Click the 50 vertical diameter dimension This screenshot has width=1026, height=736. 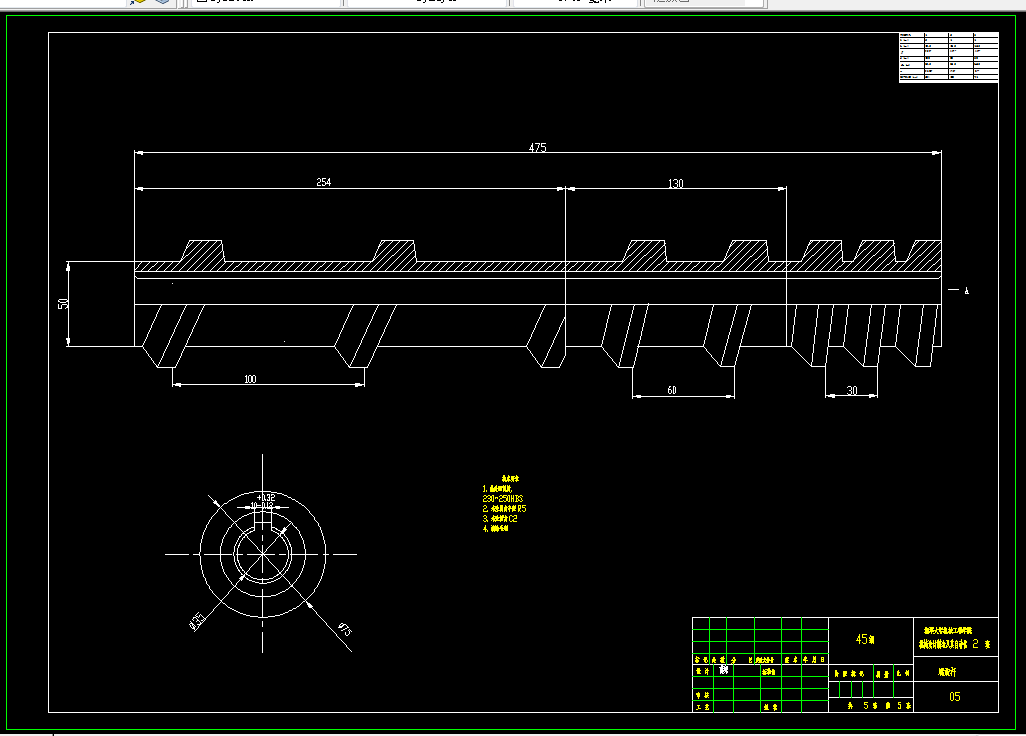63,304
